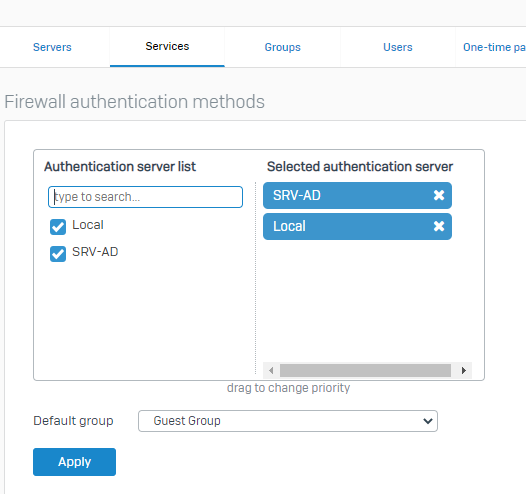Uncheck the SRV-AD authentication server checkbox

(x=58, y=254)
